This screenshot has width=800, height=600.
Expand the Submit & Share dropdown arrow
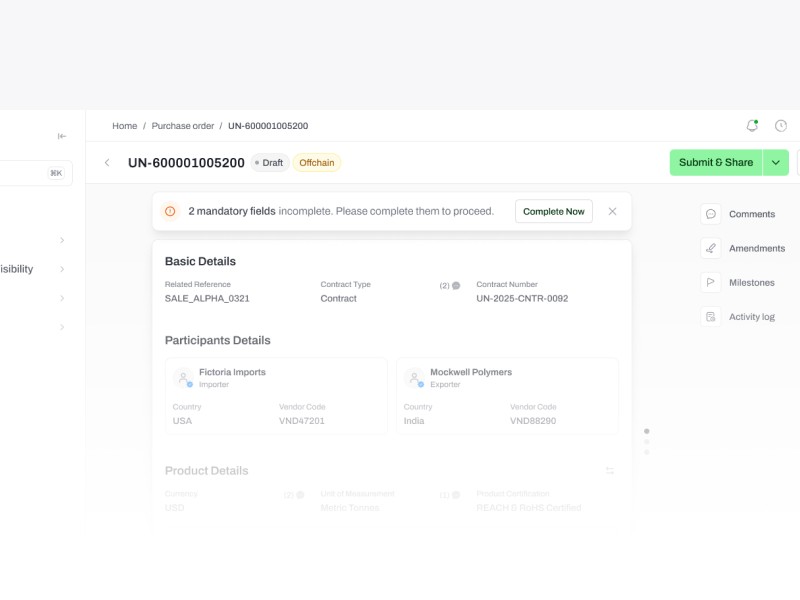pos(776,162)
